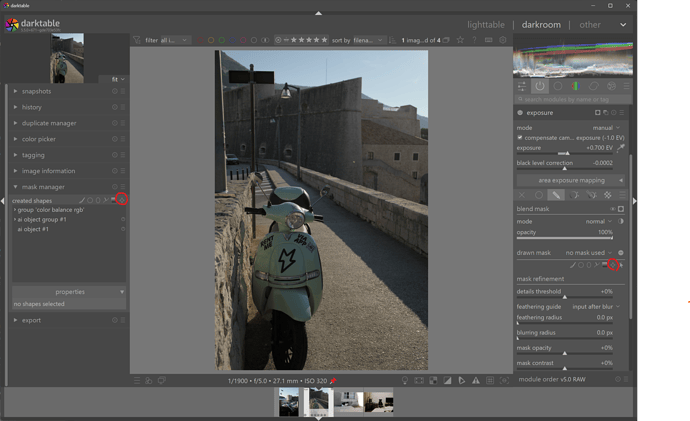Toggle the exposure module on/off switch
The height and width of the screenshot is (421, 690).
520,113
